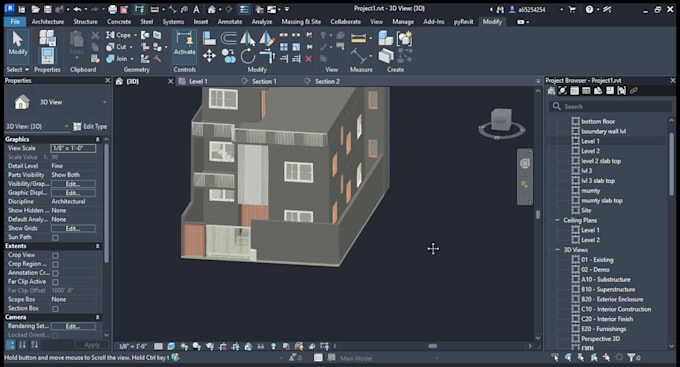Click Graphic Display Options Edit button
Screen dimensions: 680x367
click(x=73, y=193)
